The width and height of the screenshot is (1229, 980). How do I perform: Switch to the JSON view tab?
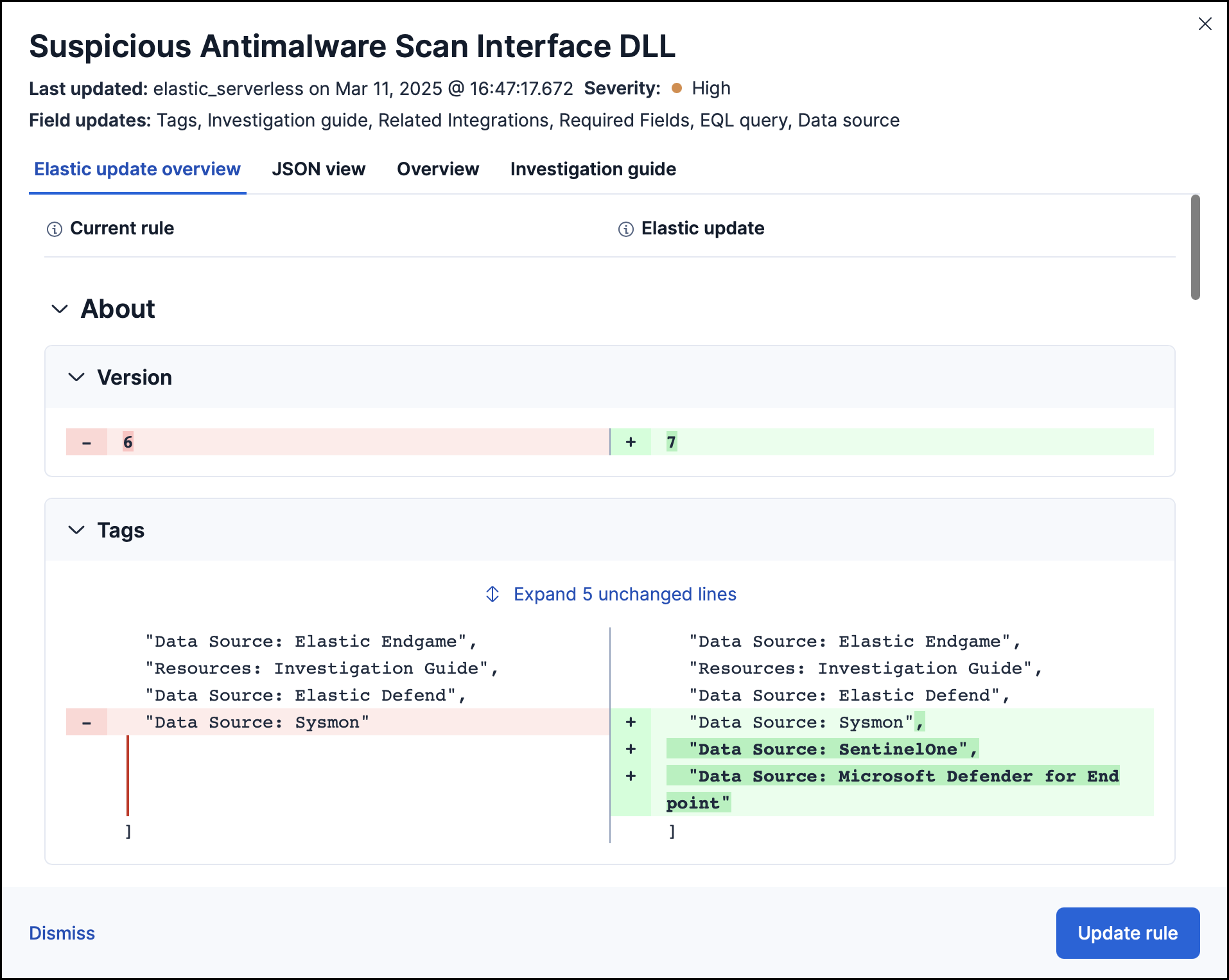click(x=318, y=169)
